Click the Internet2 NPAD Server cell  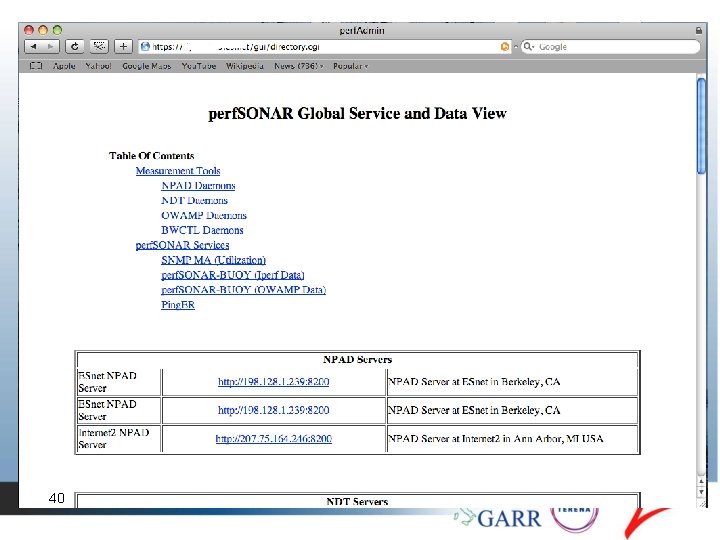tap(119, 439)
